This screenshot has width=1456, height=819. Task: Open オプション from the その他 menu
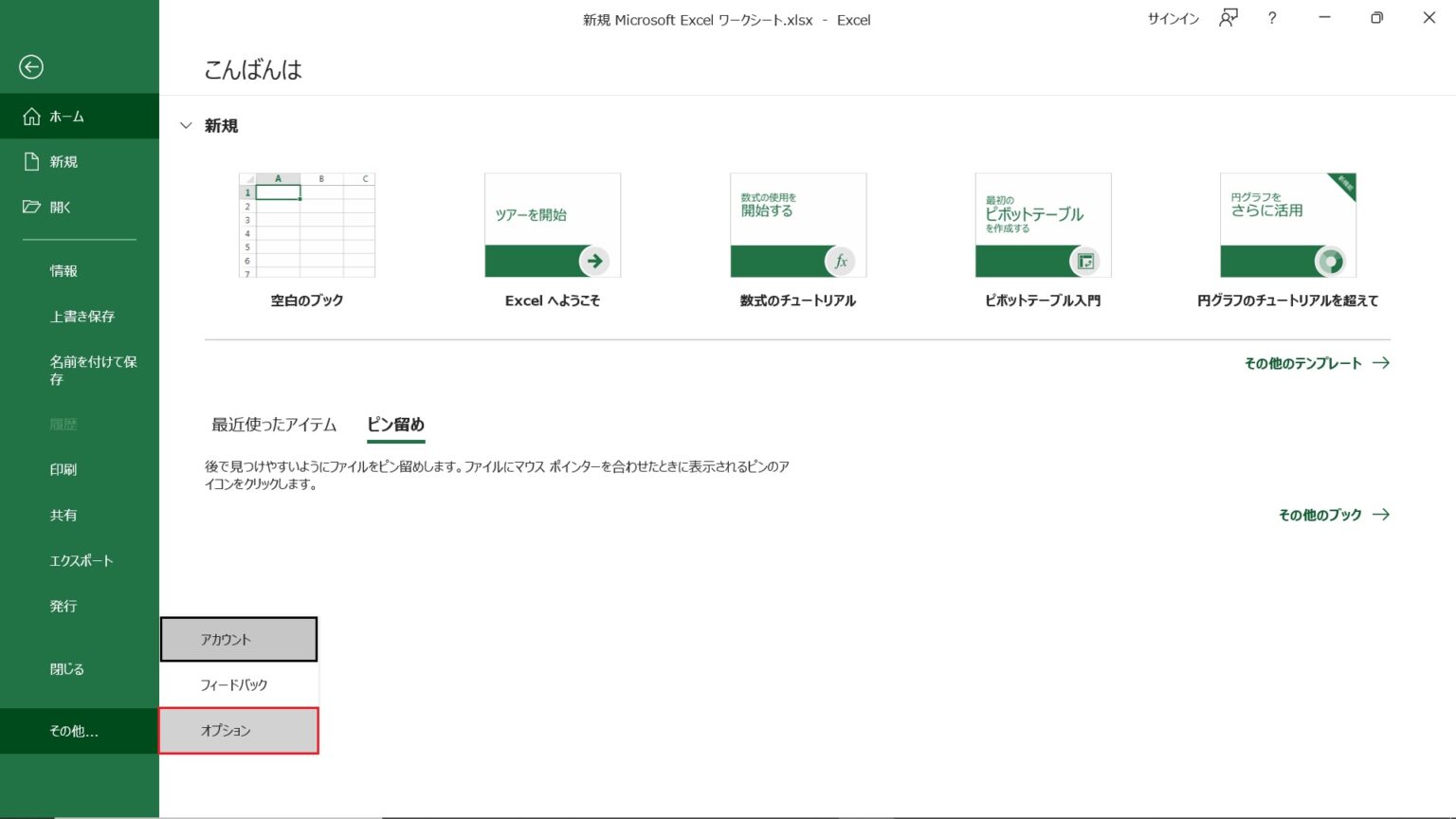point(238,730)
